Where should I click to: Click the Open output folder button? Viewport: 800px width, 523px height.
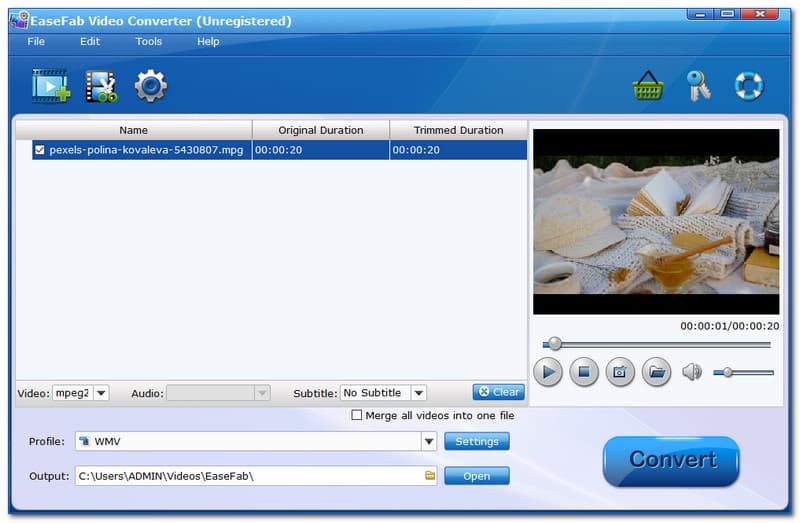477,476
